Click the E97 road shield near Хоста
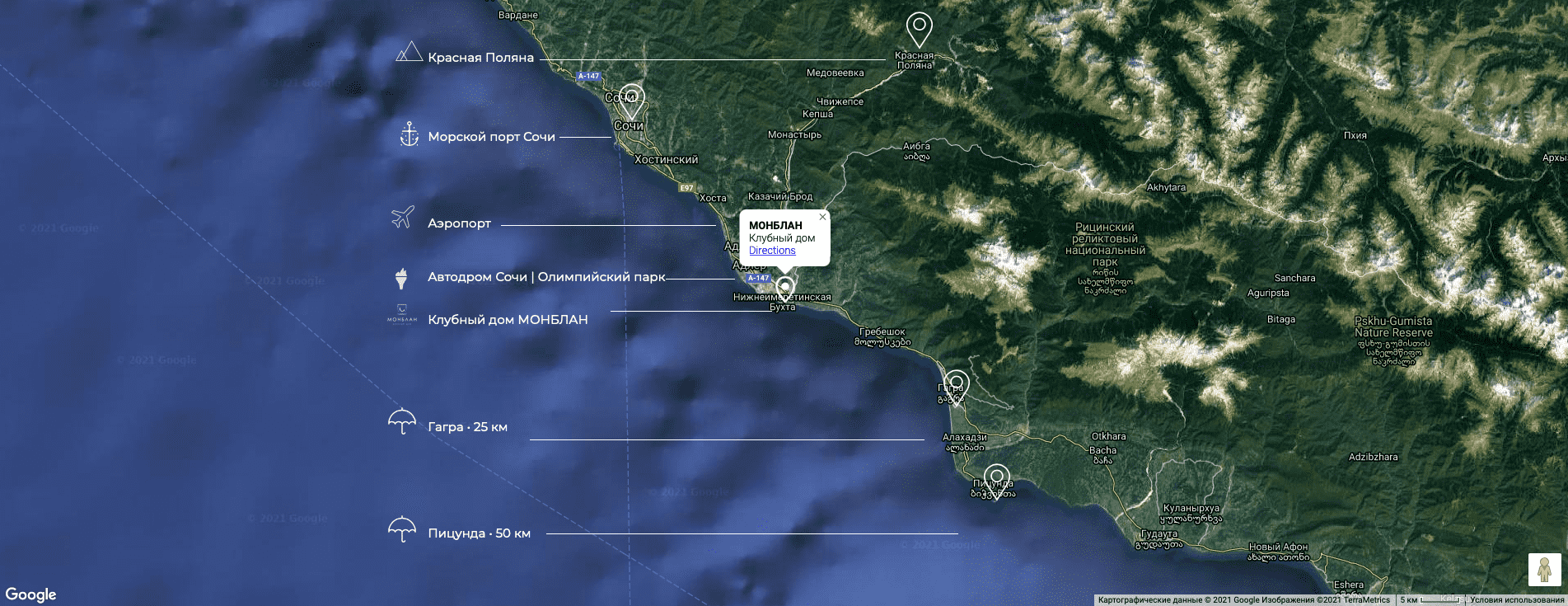1568x606 pixels. point(686,188)
